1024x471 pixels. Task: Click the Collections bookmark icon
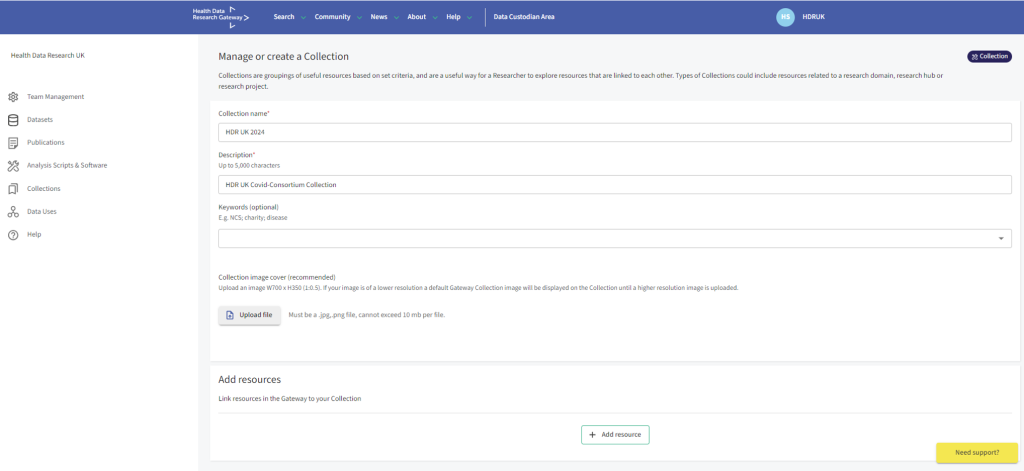(13, 189)
